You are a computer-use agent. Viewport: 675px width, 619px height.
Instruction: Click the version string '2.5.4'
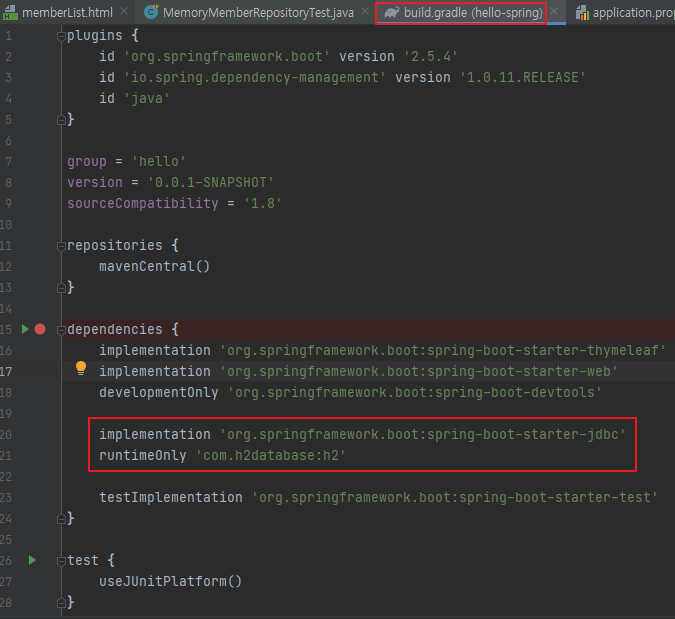(430, 56)
